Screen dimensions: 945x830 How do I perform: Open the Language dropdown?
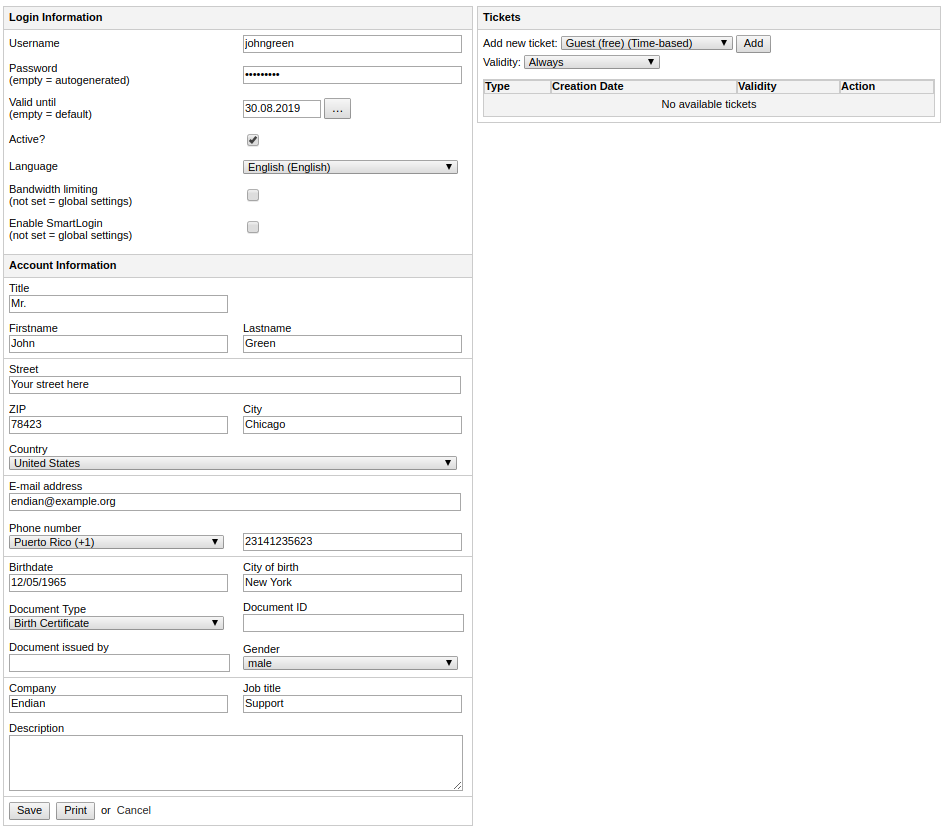(350, 167)
